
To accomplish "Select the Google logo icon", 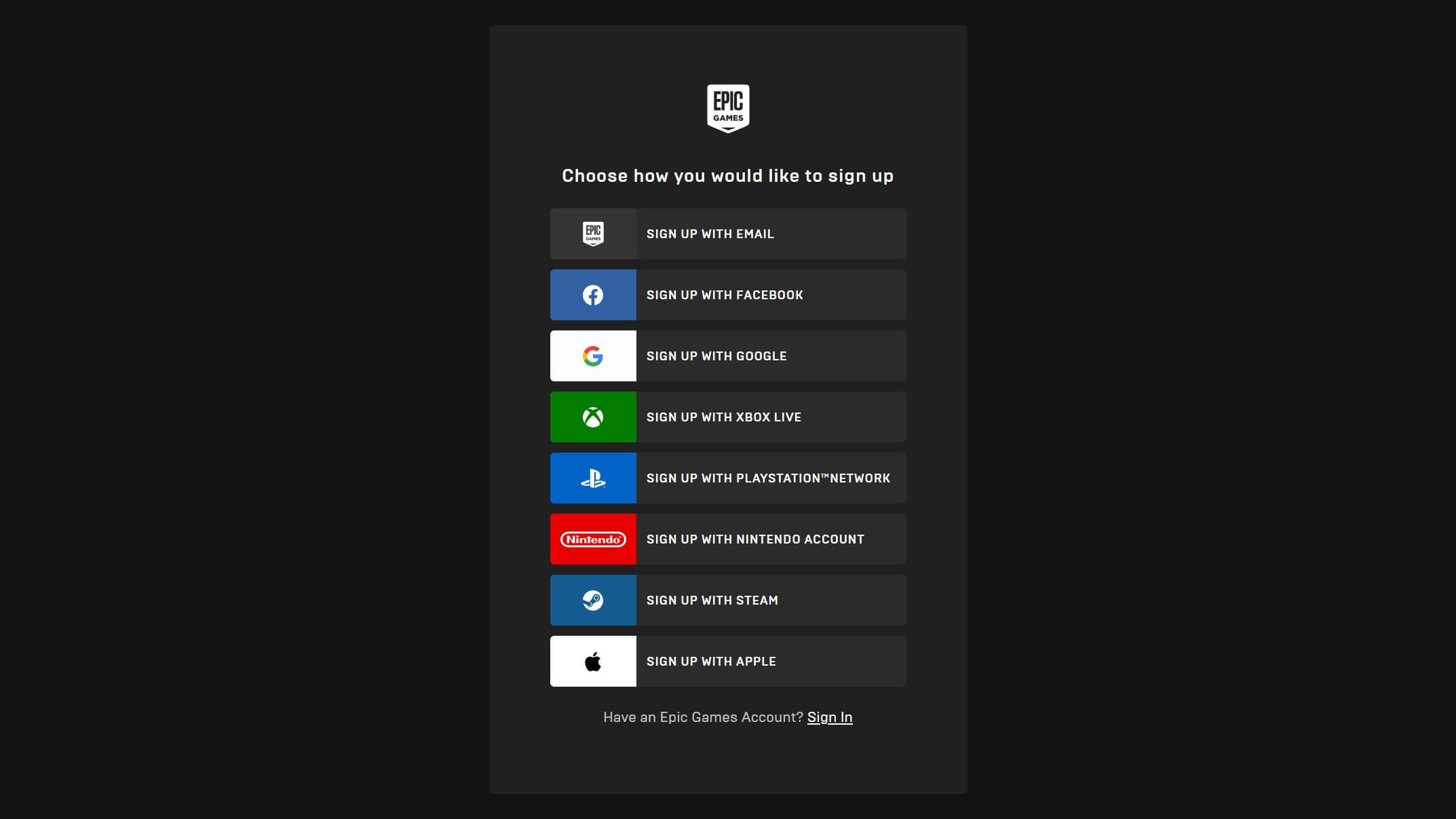I will [592, 355].
